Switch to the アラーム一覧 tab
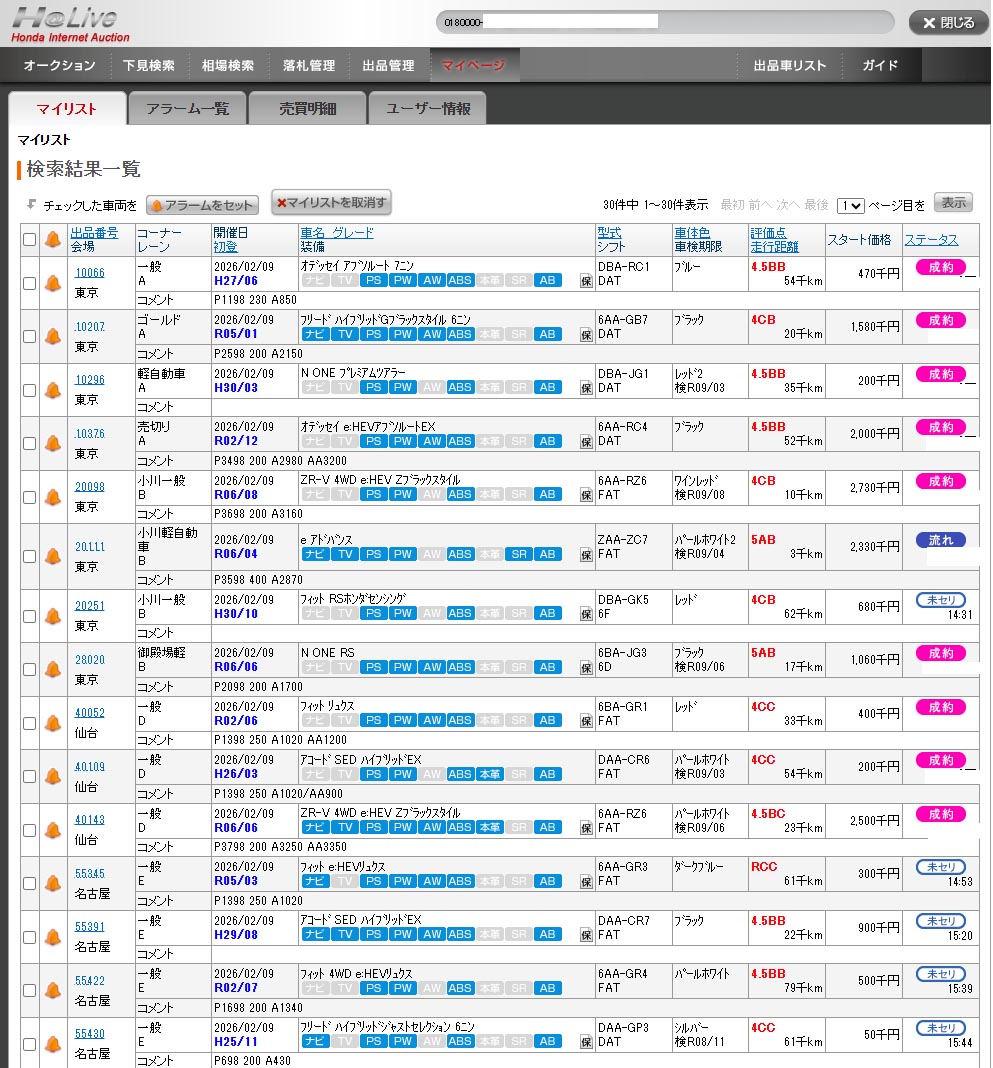Image resolution: width=993 pixels, height=1068 pixels. coord(187,109)
